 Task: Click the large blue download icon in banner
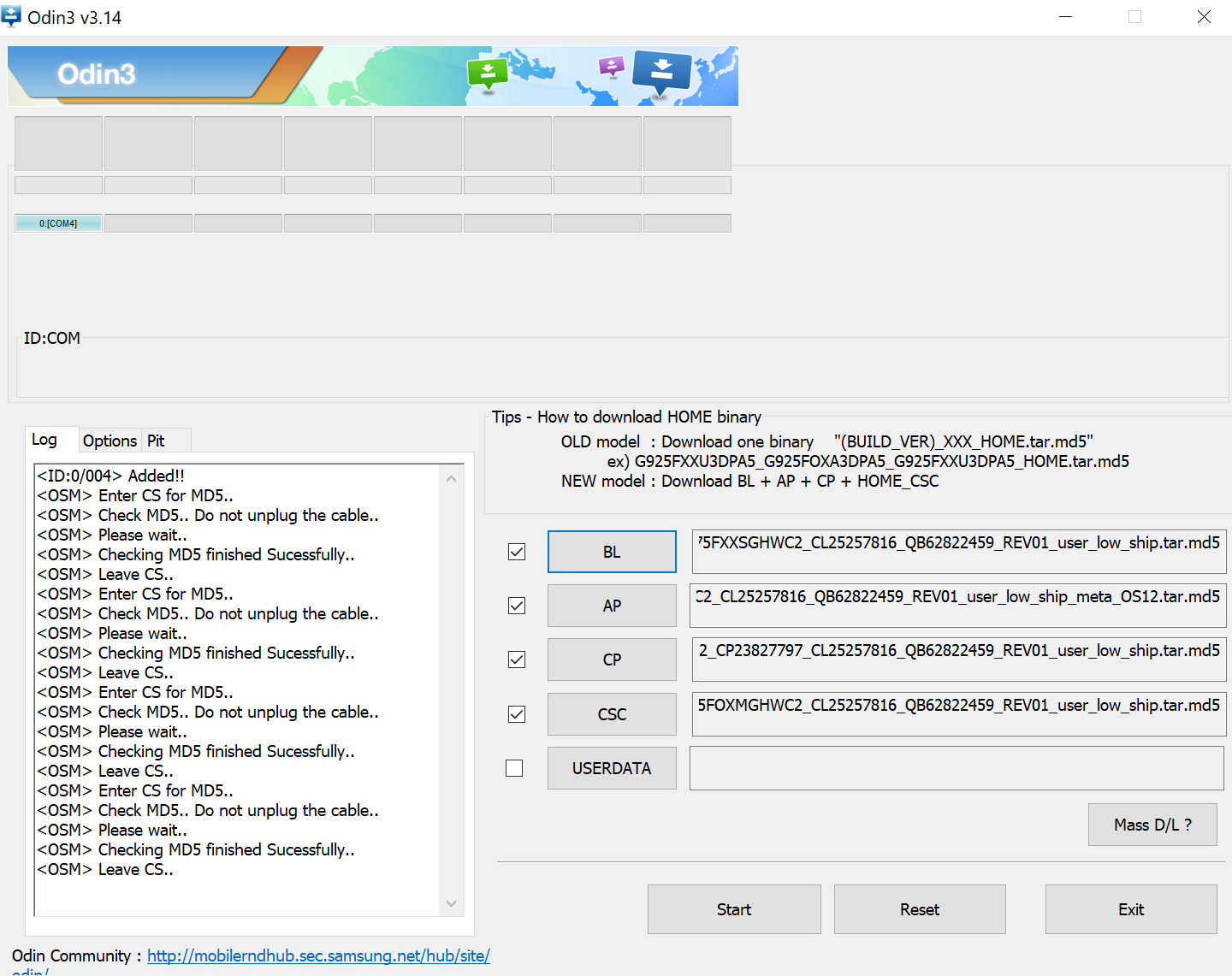point(661,74)
